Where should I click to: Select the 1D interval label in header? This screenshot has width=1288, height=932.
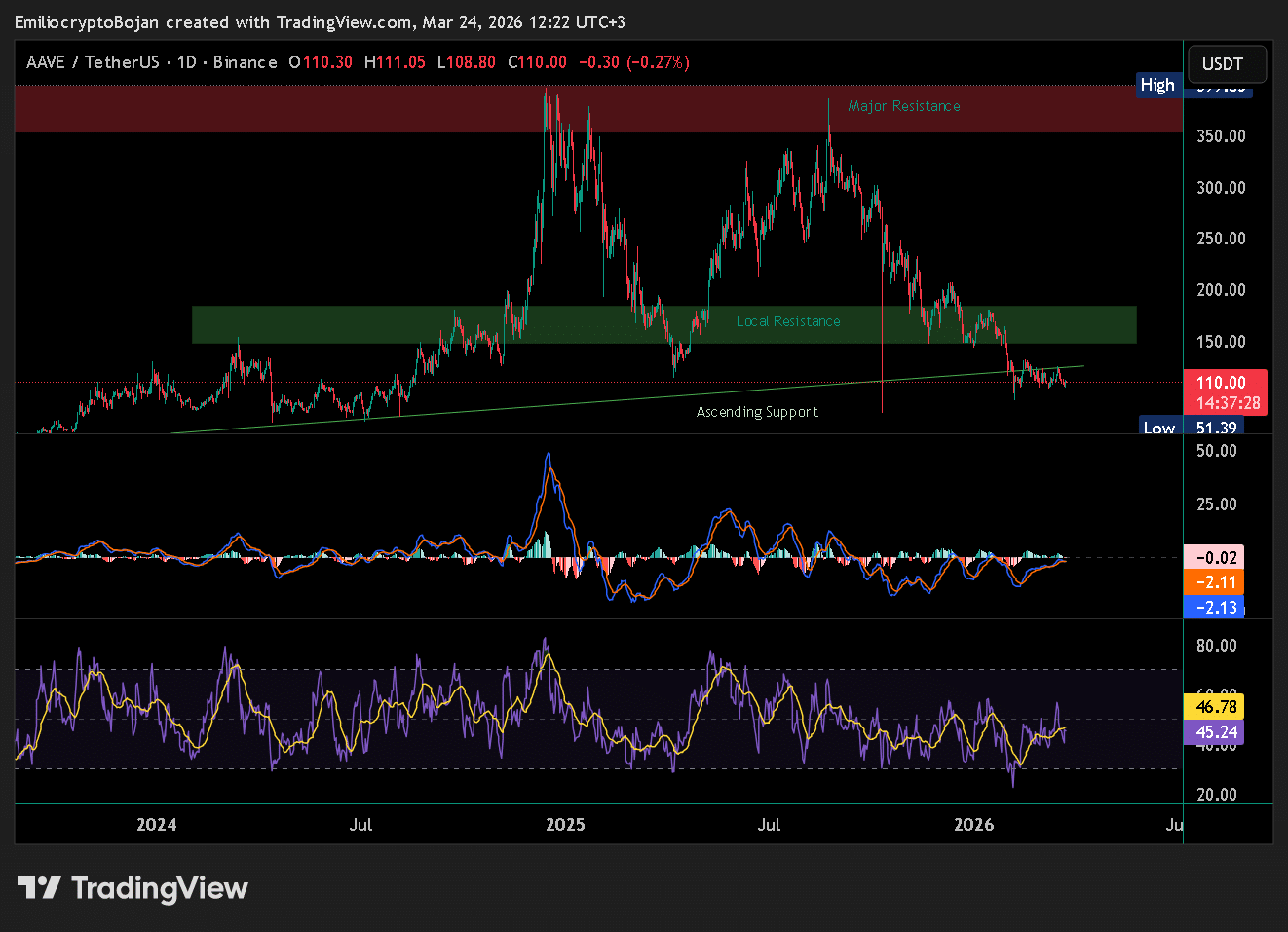186,62
